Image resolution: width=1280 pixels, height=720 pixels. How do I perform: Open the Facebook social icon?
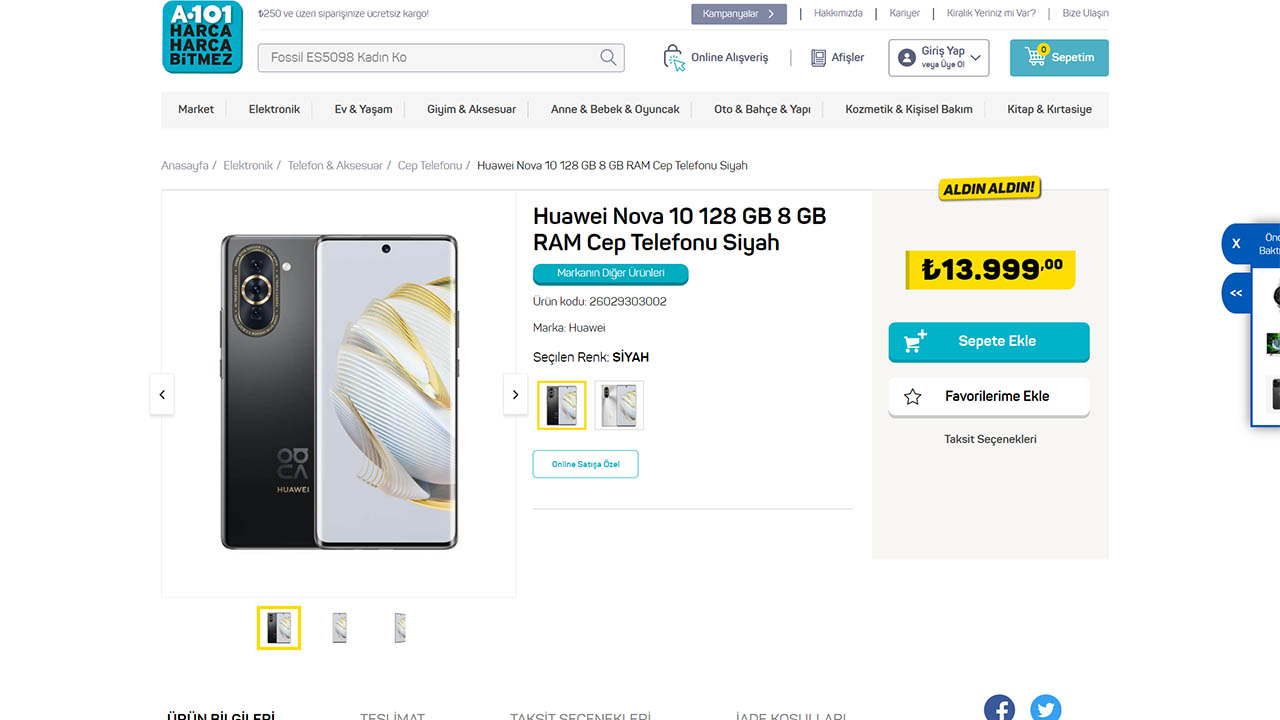point(999,709)
